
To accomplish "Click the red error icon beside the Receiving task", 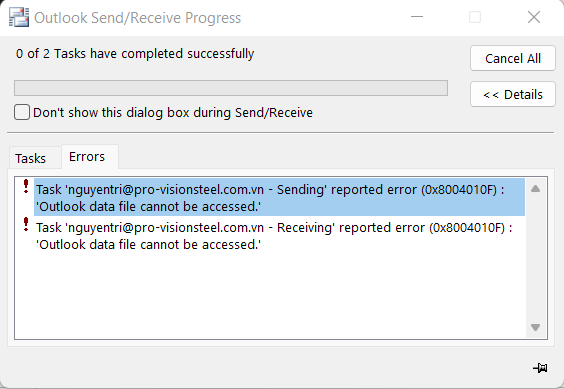I will coord(26,225).
